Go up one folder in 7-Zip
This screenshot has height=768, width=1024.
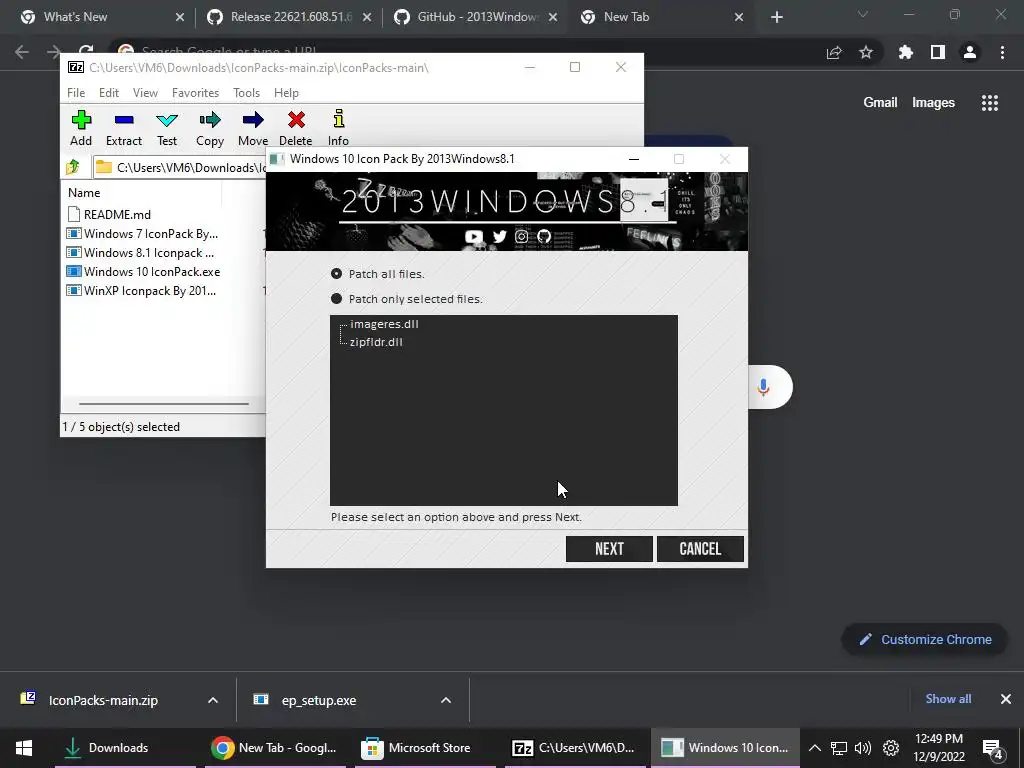pos(72,167)
